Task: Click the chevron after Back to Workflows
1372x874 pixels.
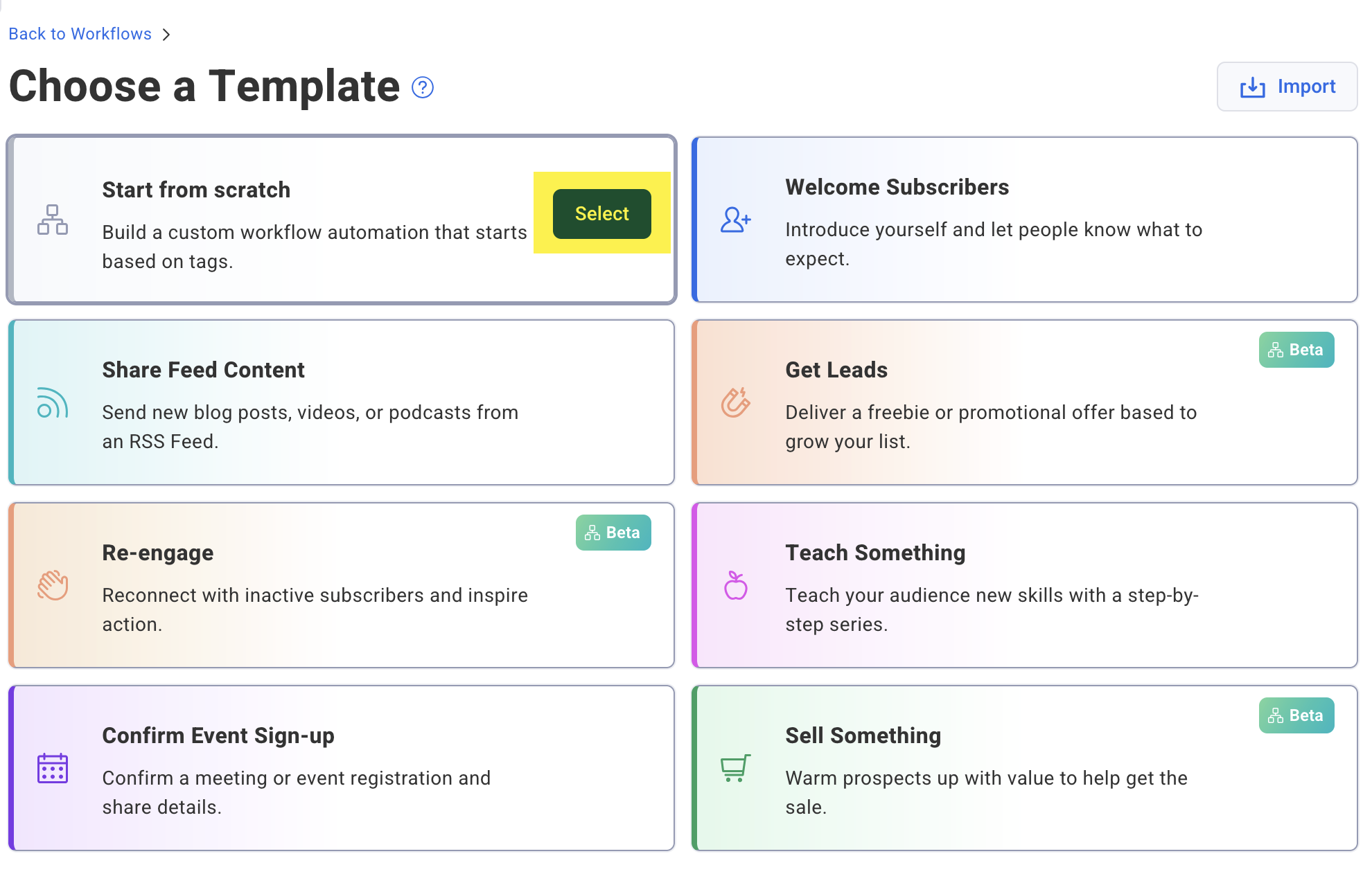Action: click(166, 35)
